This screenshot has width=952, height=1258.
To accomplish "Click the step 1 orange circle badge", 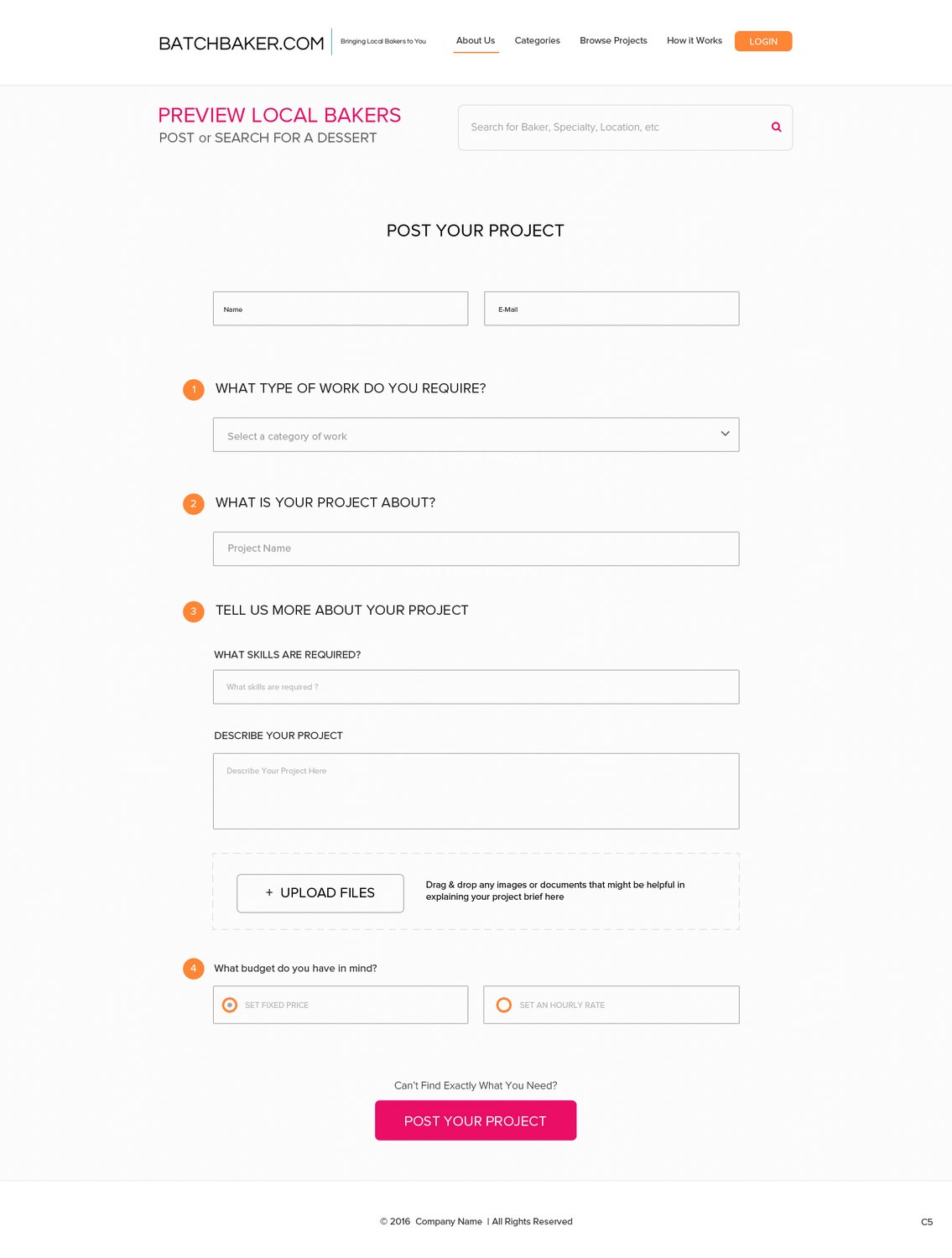I will 194,389.
